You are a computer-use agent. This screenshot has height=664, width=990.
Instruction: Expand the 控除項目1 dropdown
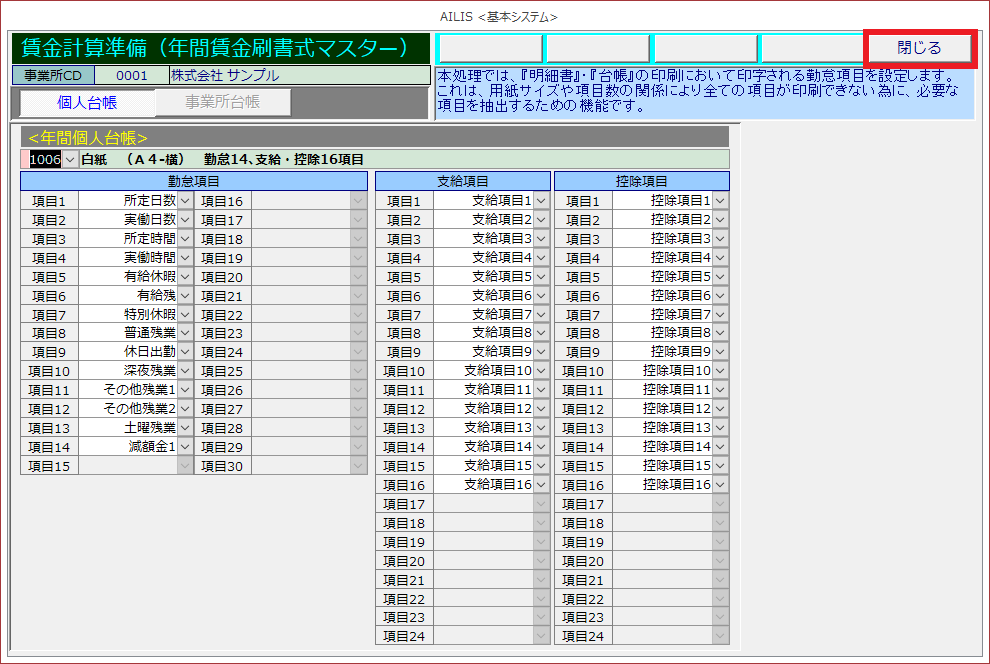720,201
